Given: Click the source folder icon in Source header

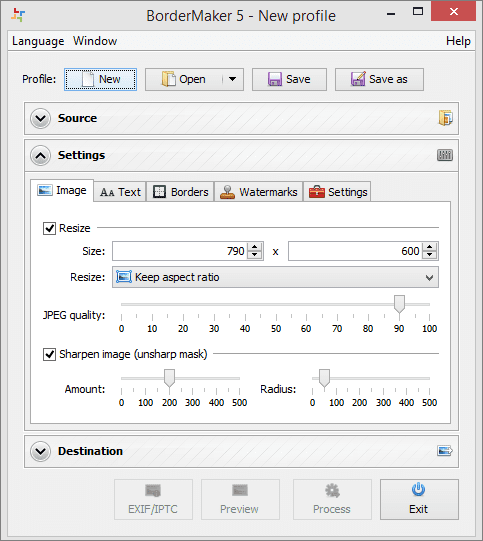Looking at the screenshot, I should click(445, 118).
